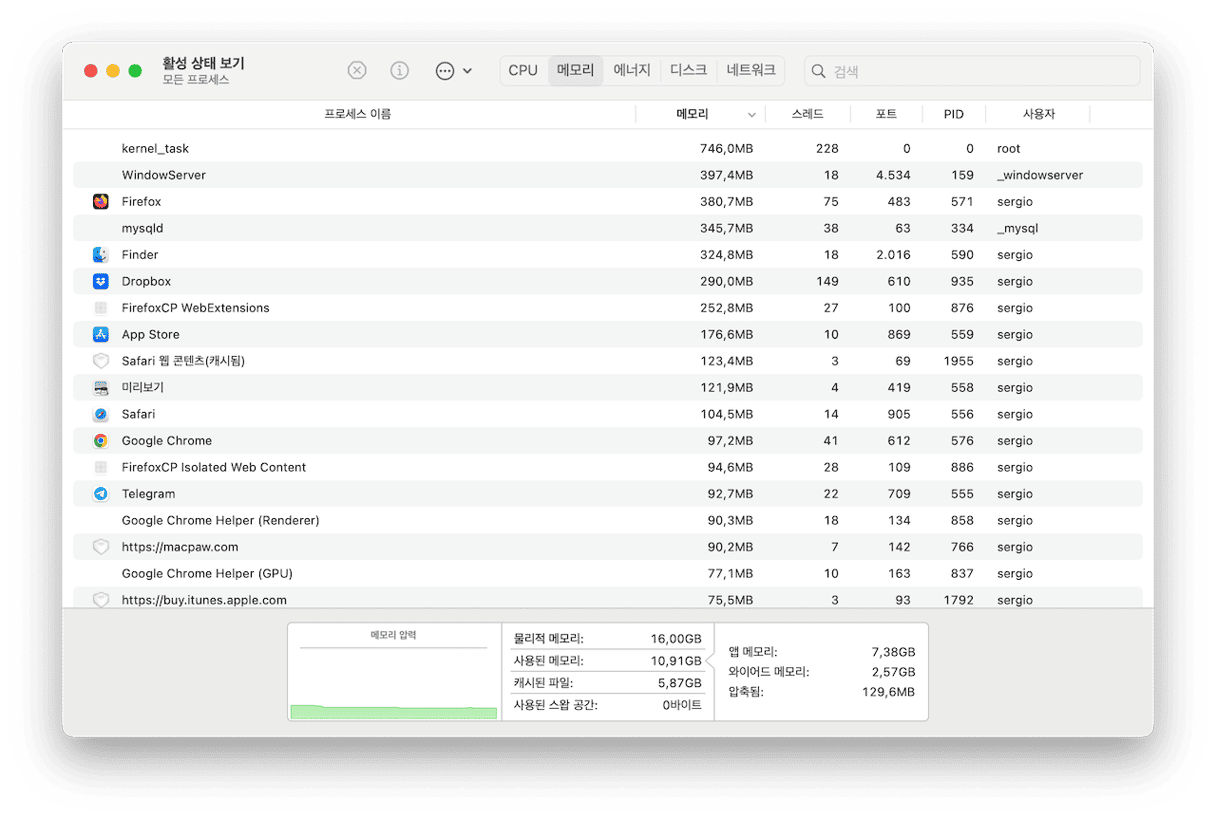Screen dimensions: 1216x819
Task: Click PID value 1955
Action: pos(958,361)
